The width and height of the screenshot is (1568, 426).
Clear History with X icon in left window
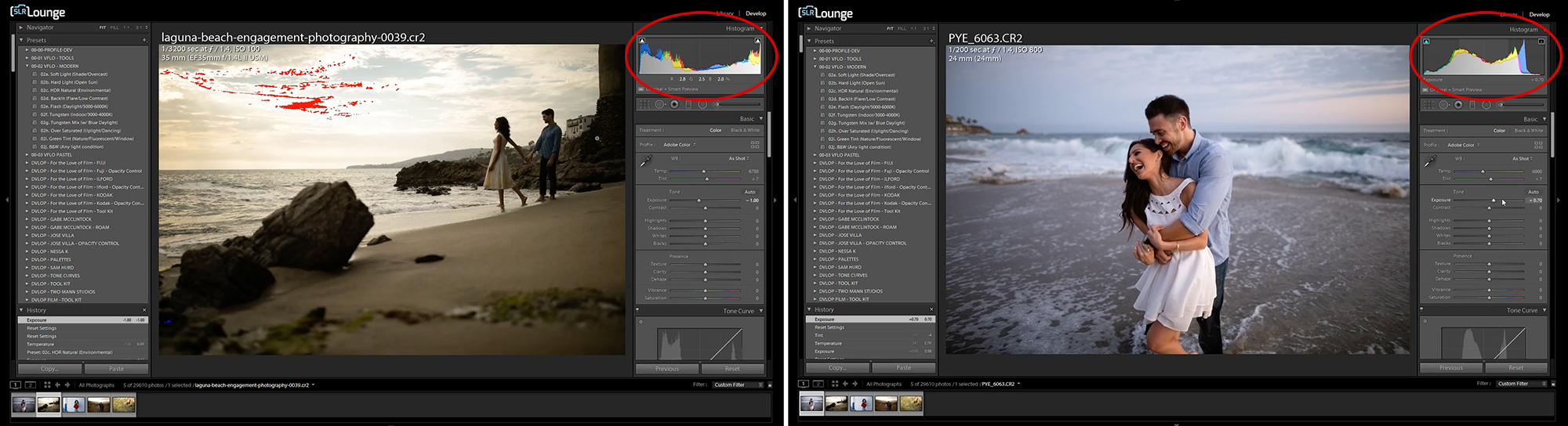click(x=144, y=310)
